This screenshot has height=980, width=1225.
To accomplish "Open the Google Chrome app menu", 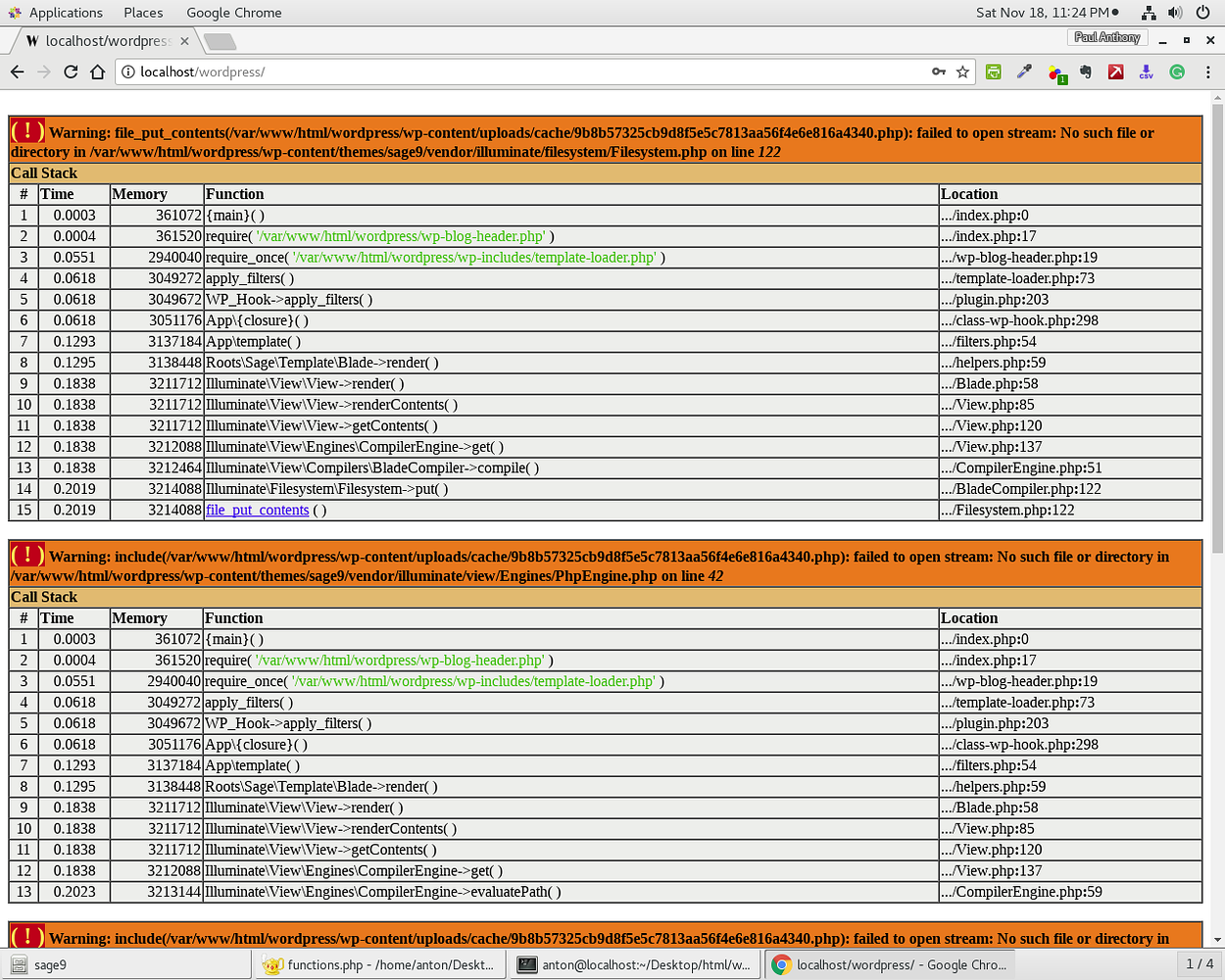I will tap(233, 13).
